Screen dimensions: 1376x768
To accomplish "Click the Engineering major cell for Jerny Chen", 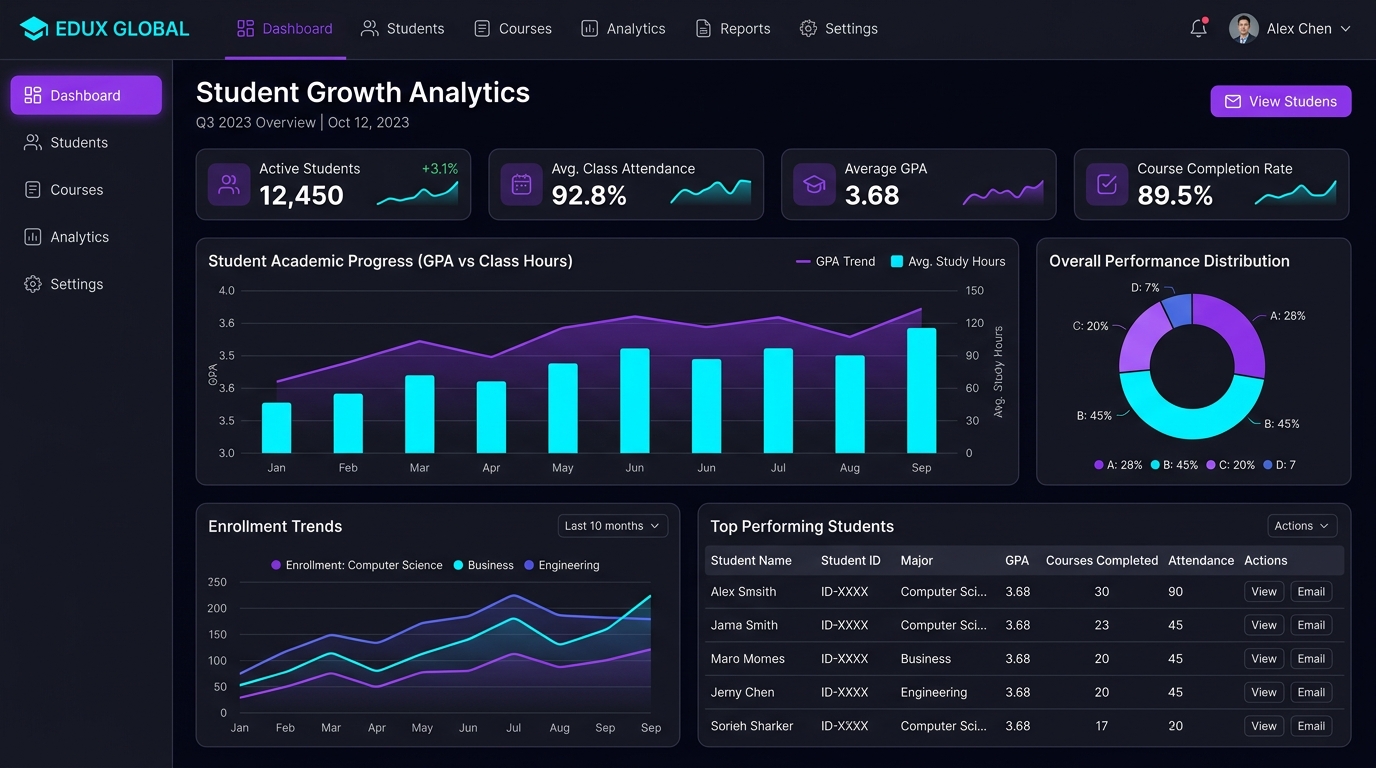I will pyautogui.click(x=934, y=692).
